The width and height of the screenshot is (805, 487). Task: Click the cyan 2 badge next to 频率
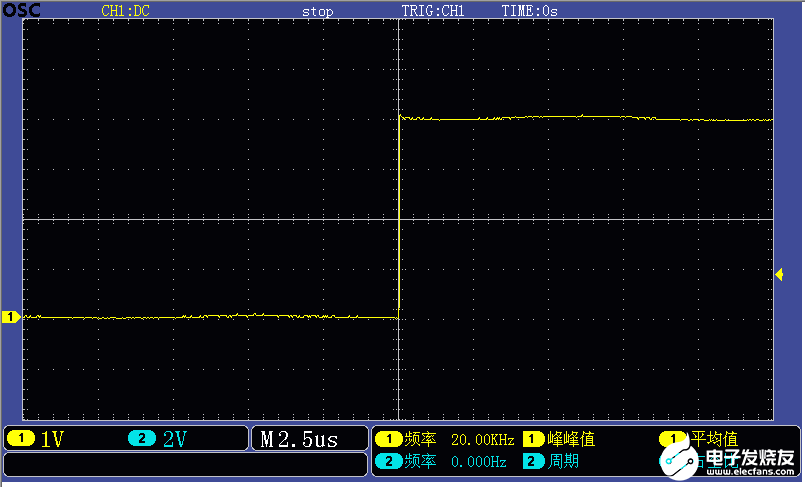(388, 461)
